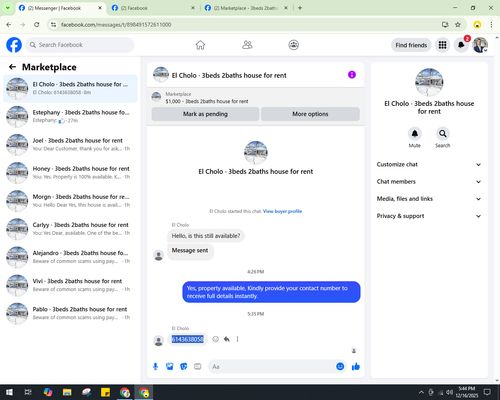
Task: Switch to the Messenger | Facebook tab
Action: pos(60,8)
